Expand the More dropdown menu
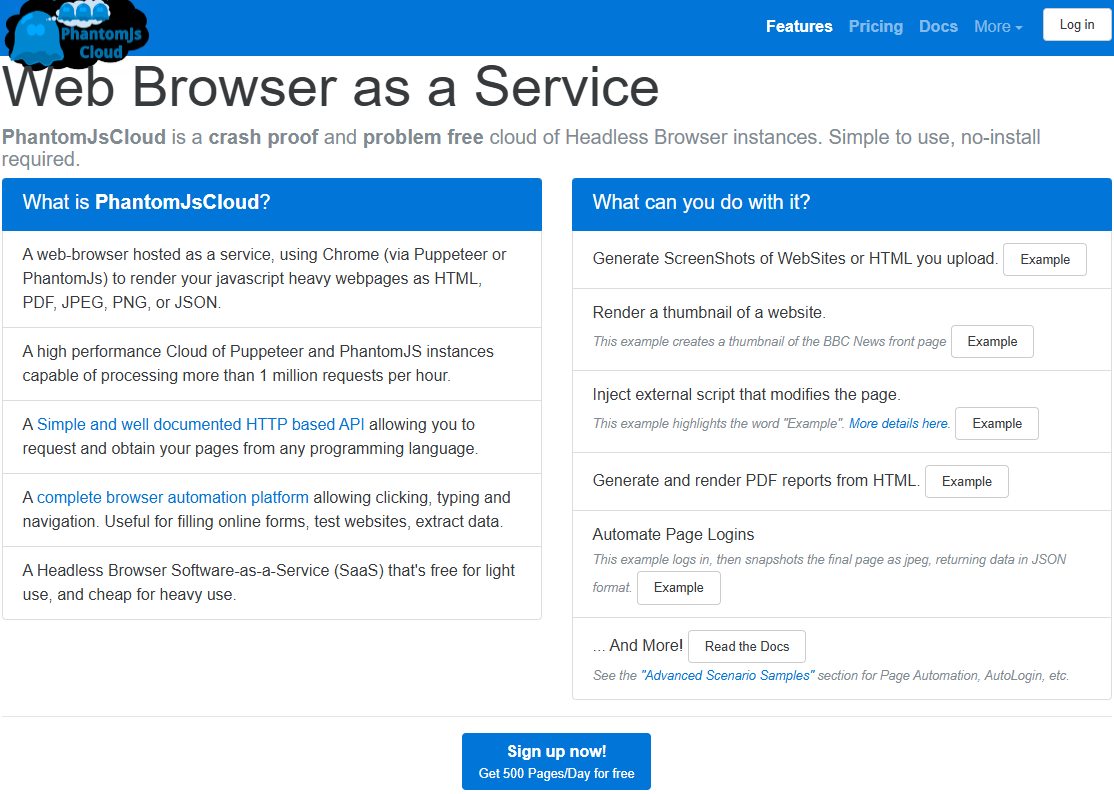1114x794 pixels. [x=998, y=26]
